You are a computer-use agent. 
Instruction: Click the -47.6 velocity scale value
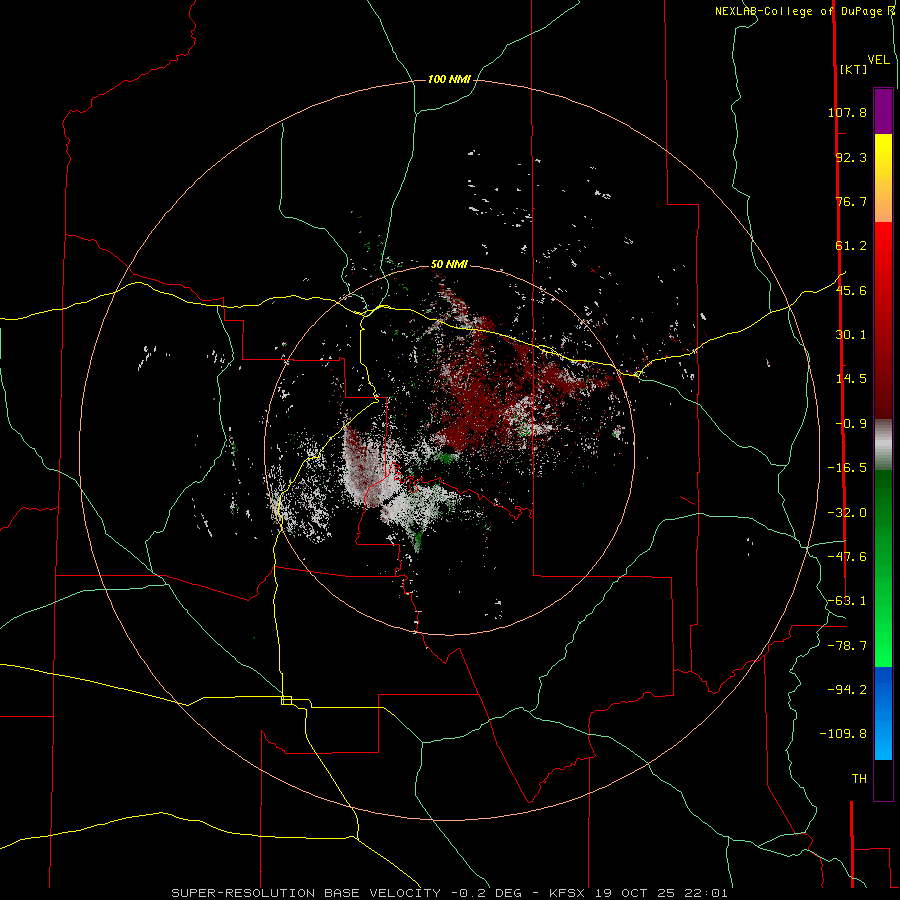click(x=847, y=557)
